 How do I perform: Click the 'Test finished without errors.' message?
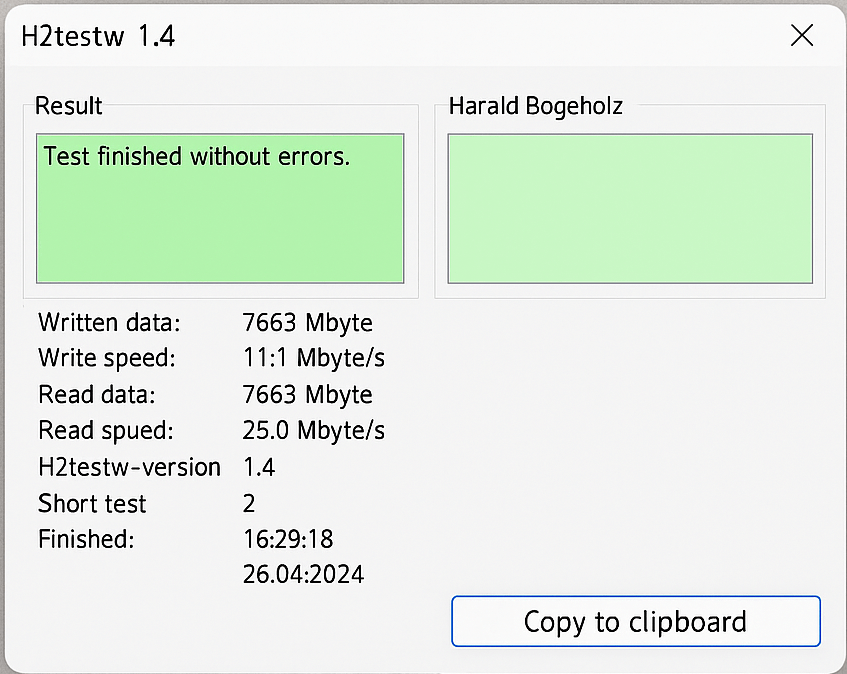click(x=197, y=157)
